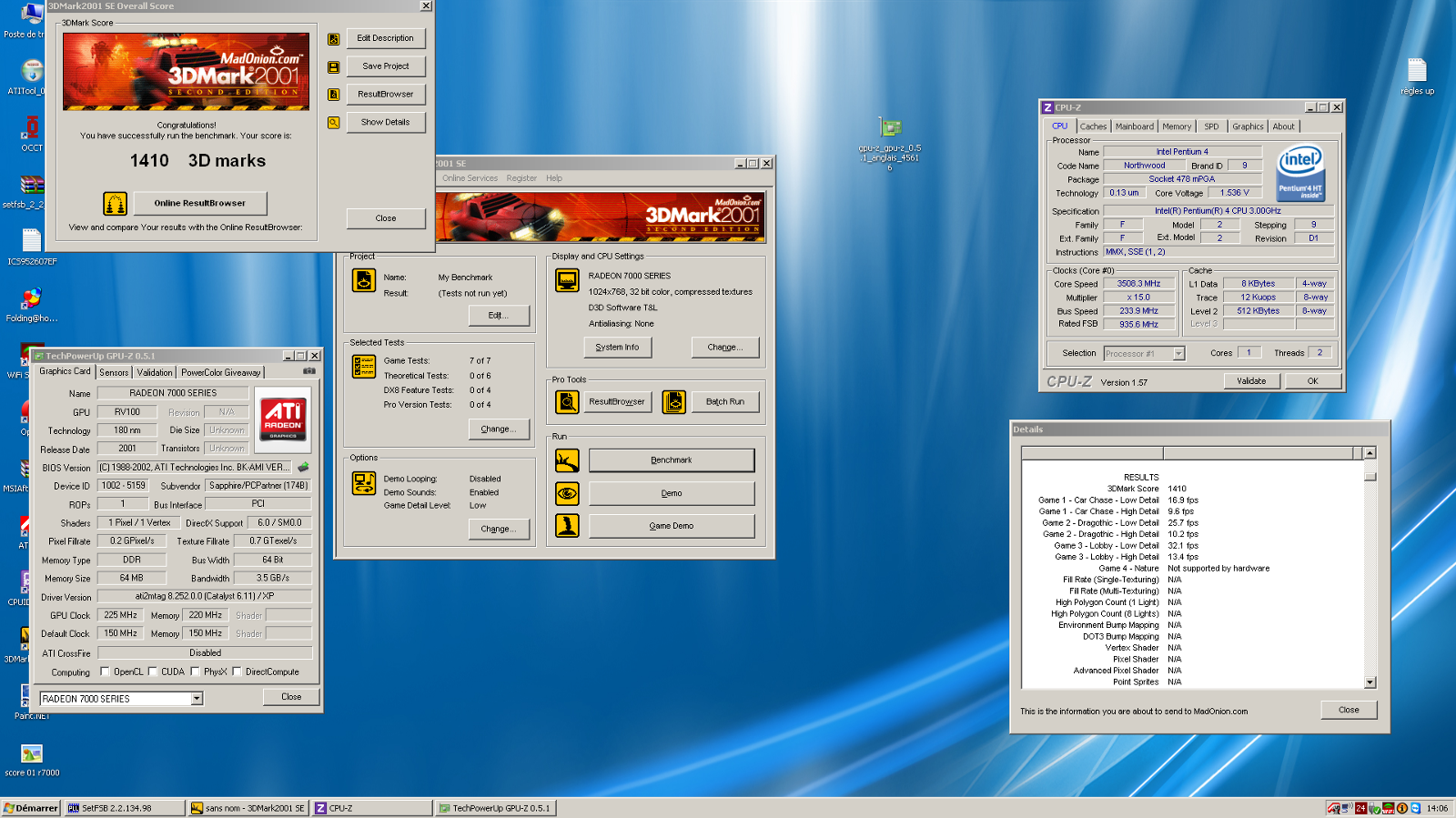Viewport: 1456px width, 818px height.
Task: Click the Driver Version field in GPU-Z
Action: pyautogui.click(x=205, y=597)
